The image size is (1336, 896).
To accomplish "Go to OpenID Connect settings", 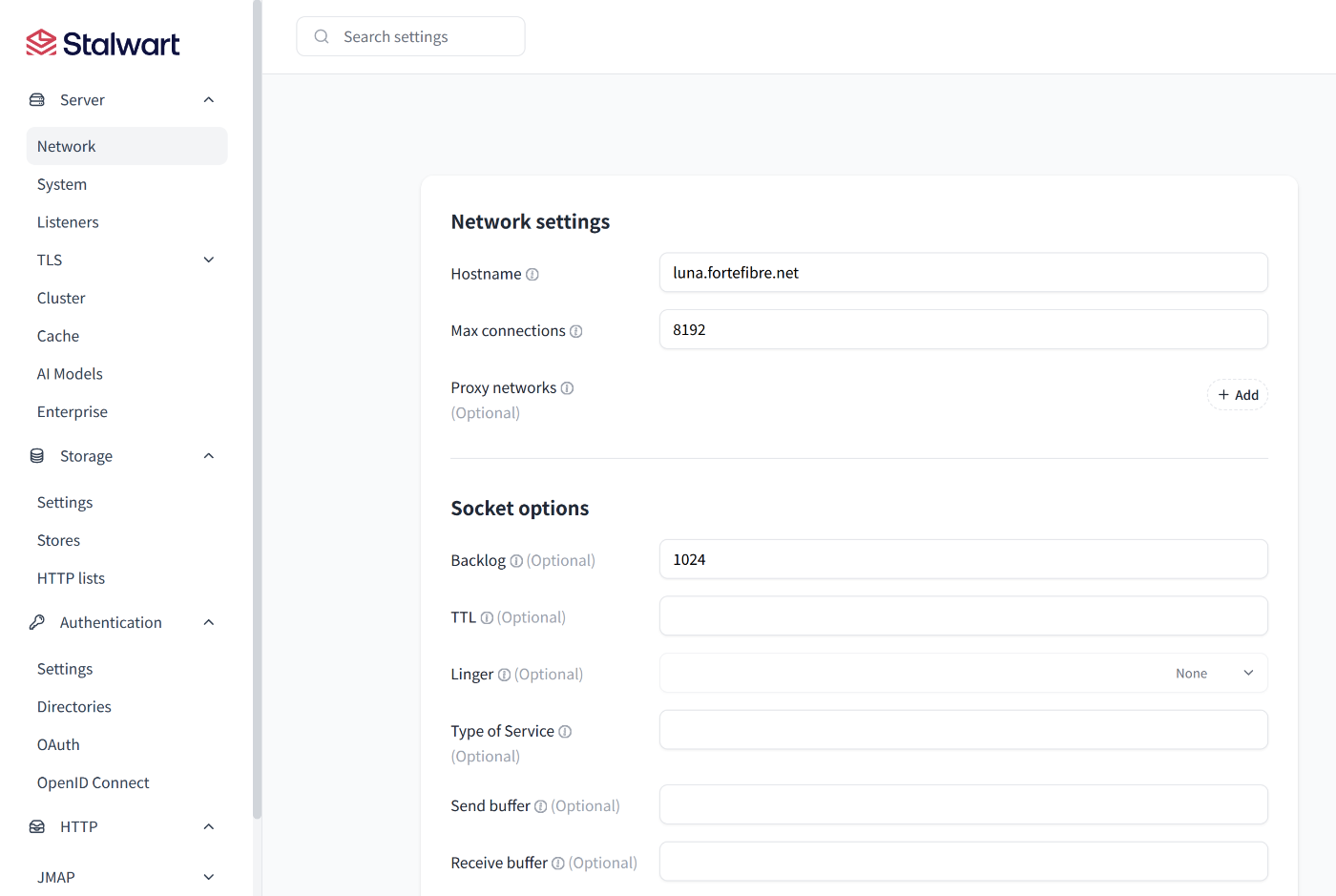I will click(94, 782).
